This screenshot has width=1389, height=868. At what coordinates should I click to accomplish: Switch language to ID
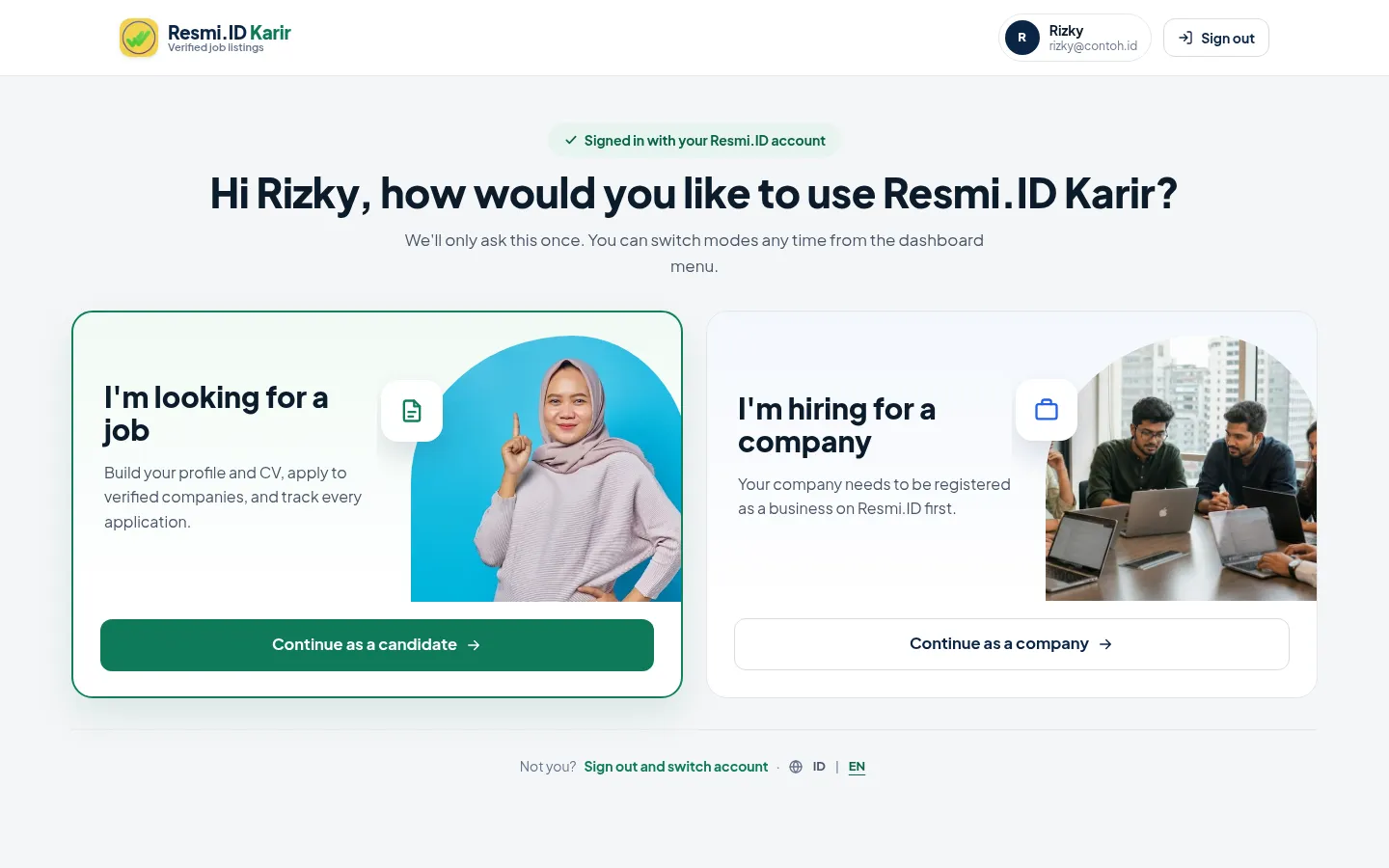tap(819, 767)
